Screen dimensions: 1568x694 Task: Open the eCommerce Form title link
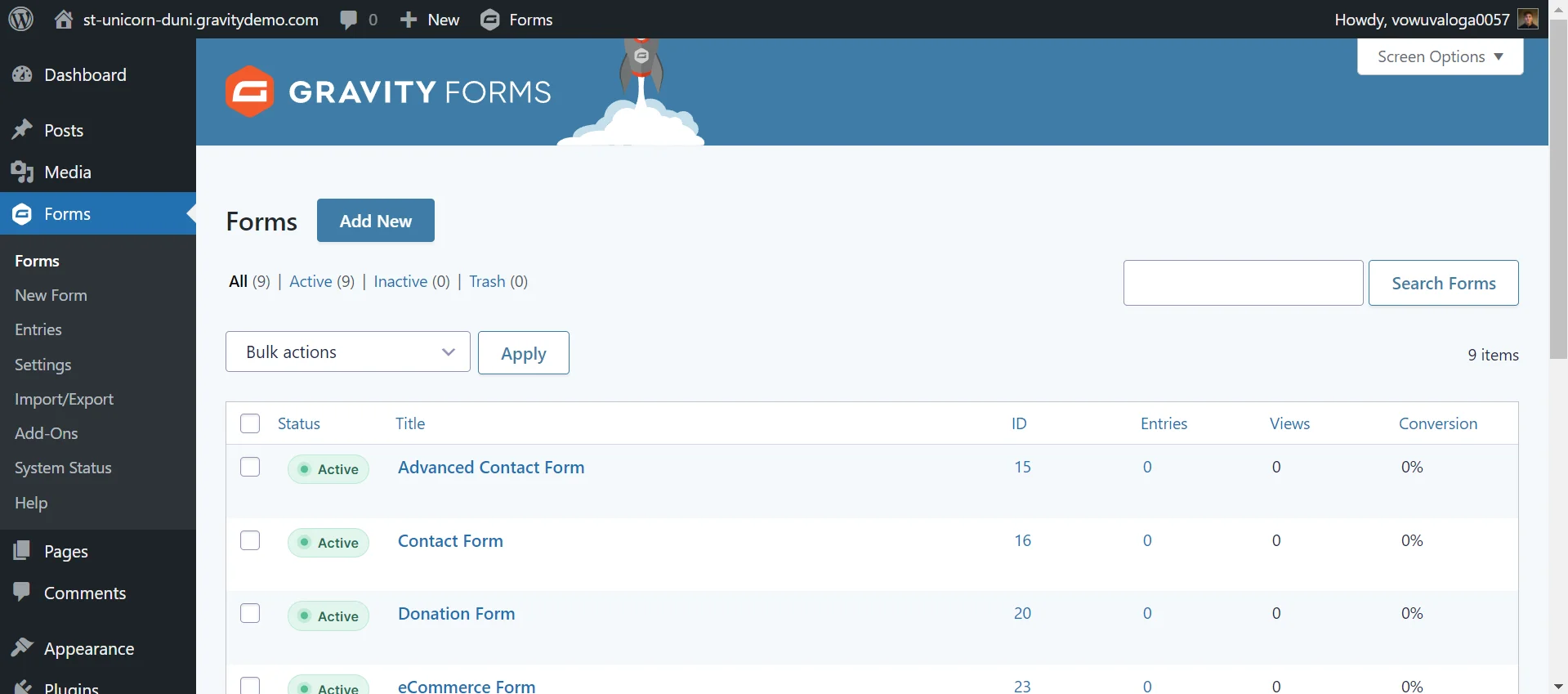coord(467,687)
